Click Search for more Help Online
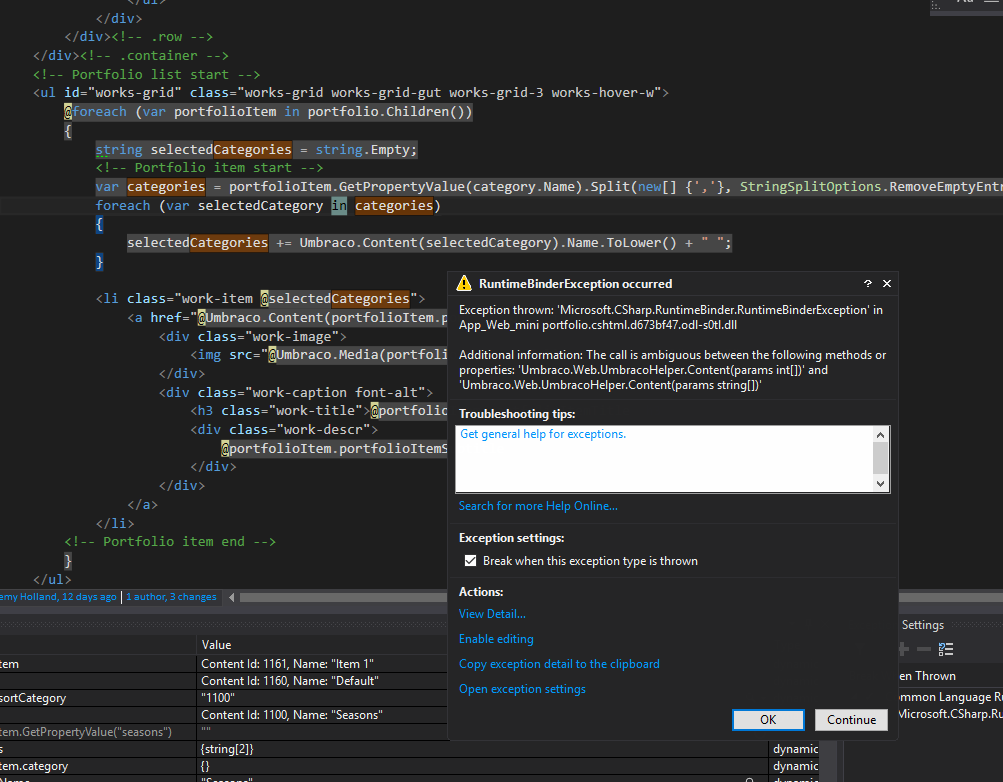The height and width of the screenshot is (782, 1003). 538,506
